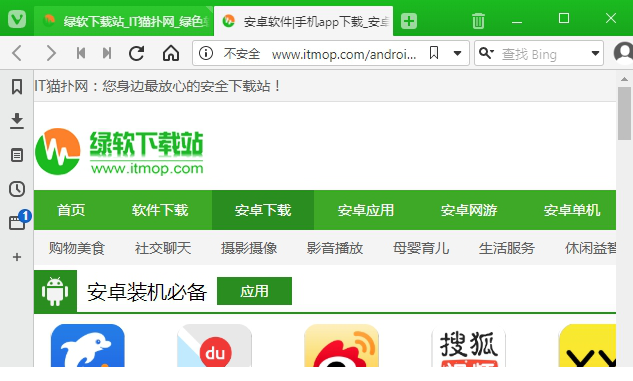Click the address bar URL field

[x=344, y=54]
